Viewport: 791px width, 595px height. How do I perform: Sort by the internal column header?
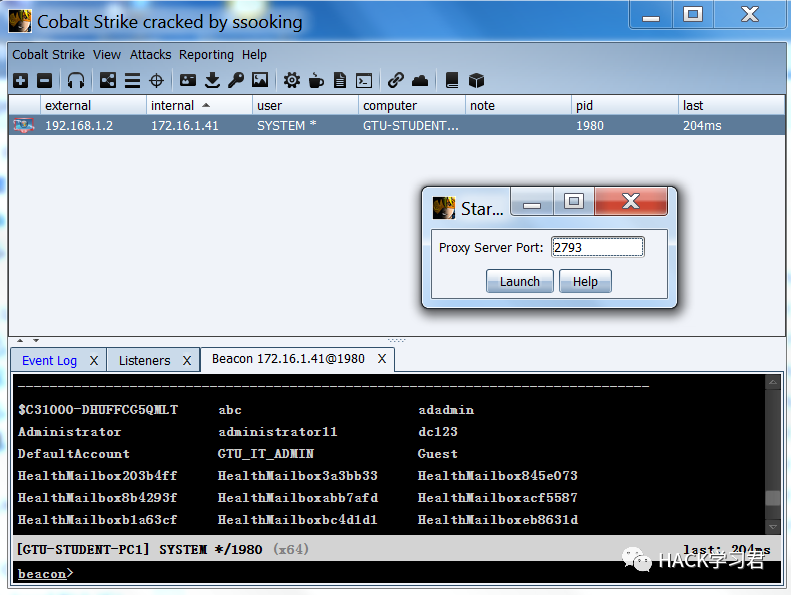[199, 105]
